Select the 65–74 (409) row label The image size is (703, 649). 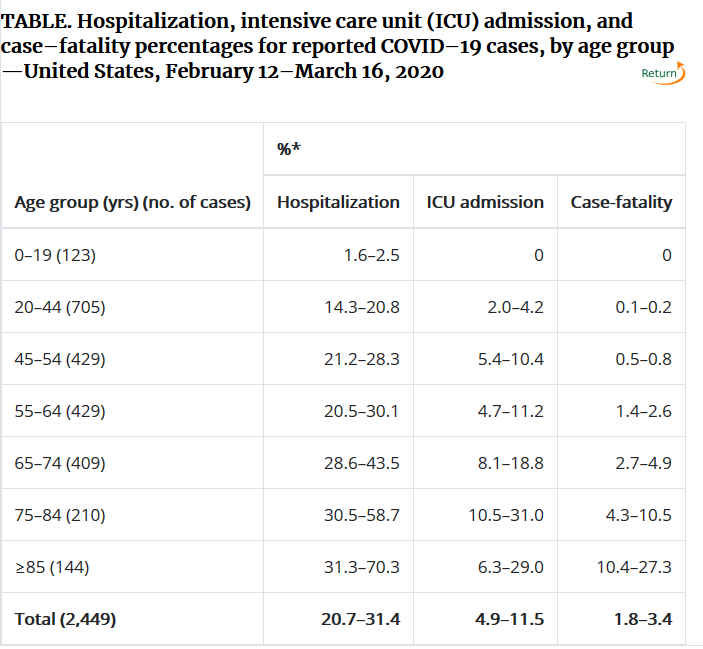(x=60, y=463)
